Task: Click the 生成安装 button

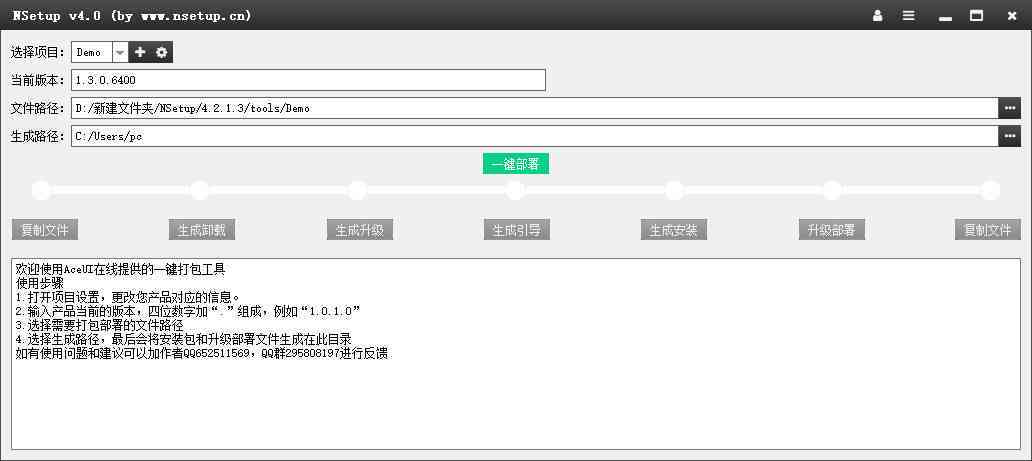Action: (674, 230)
